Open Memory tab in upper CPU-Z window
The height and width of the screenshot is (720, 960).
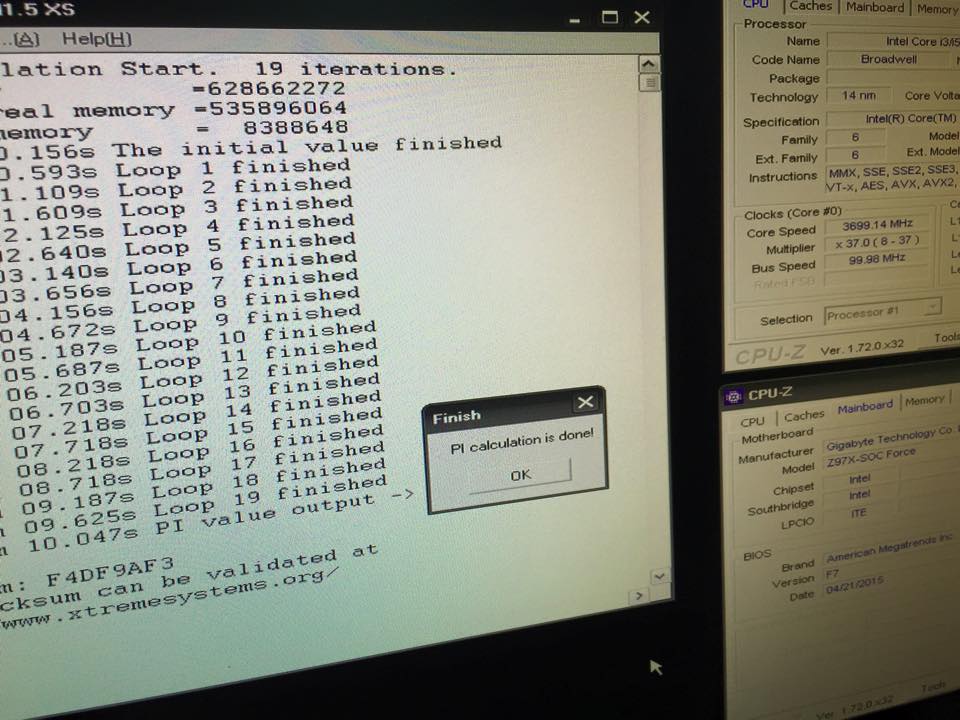pos(937,8)
